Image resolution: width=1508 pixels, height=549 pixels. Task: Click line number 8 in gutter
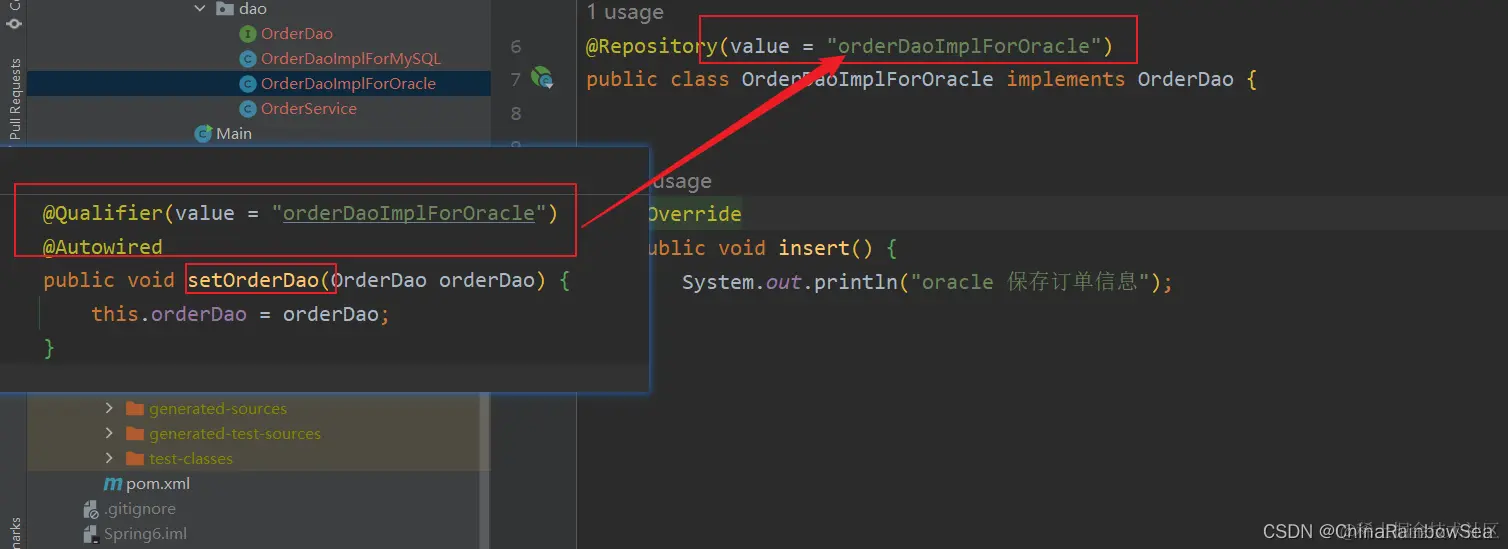[516, 114]
